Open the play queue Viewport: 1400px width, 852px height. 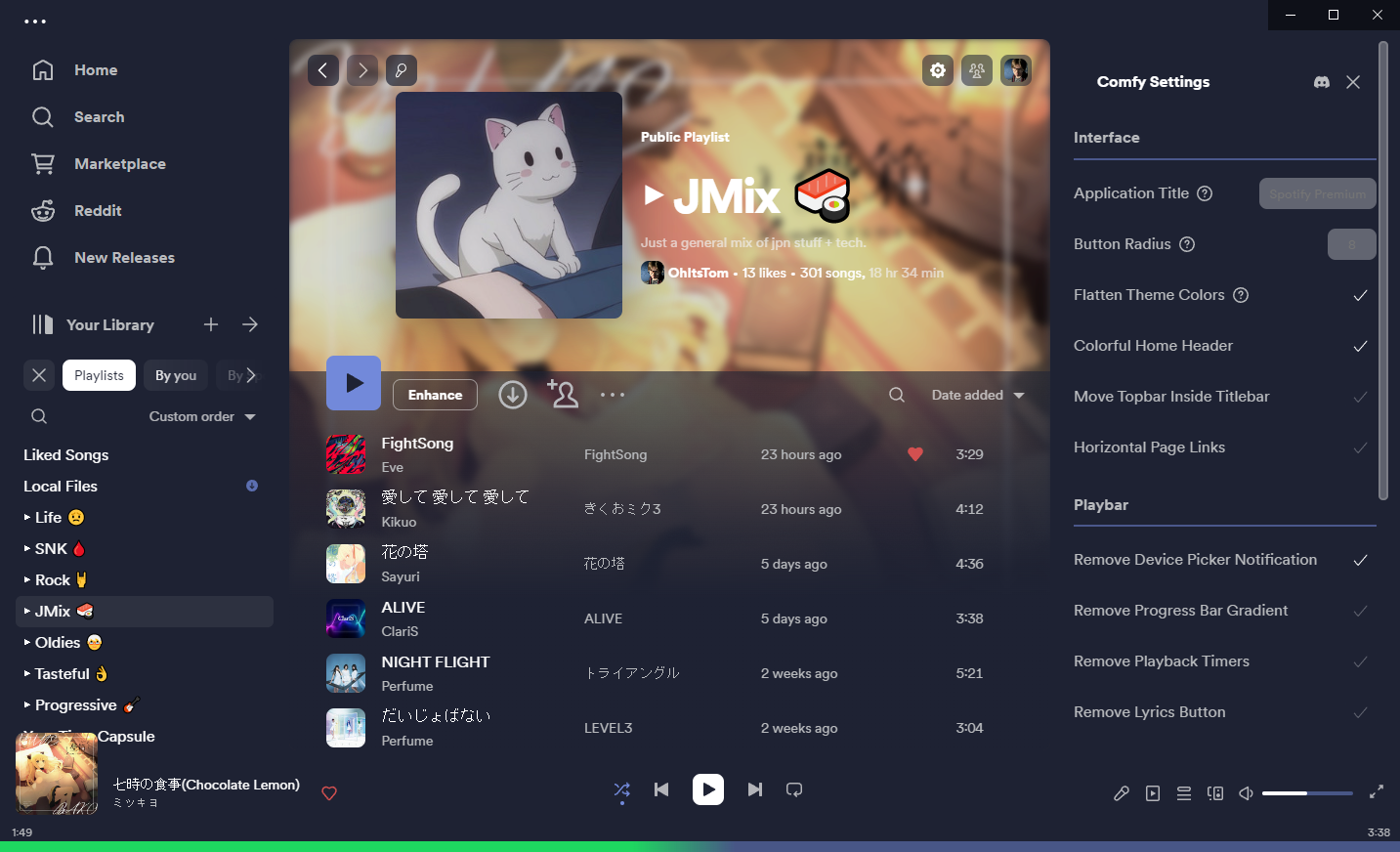pos(1184,793)
